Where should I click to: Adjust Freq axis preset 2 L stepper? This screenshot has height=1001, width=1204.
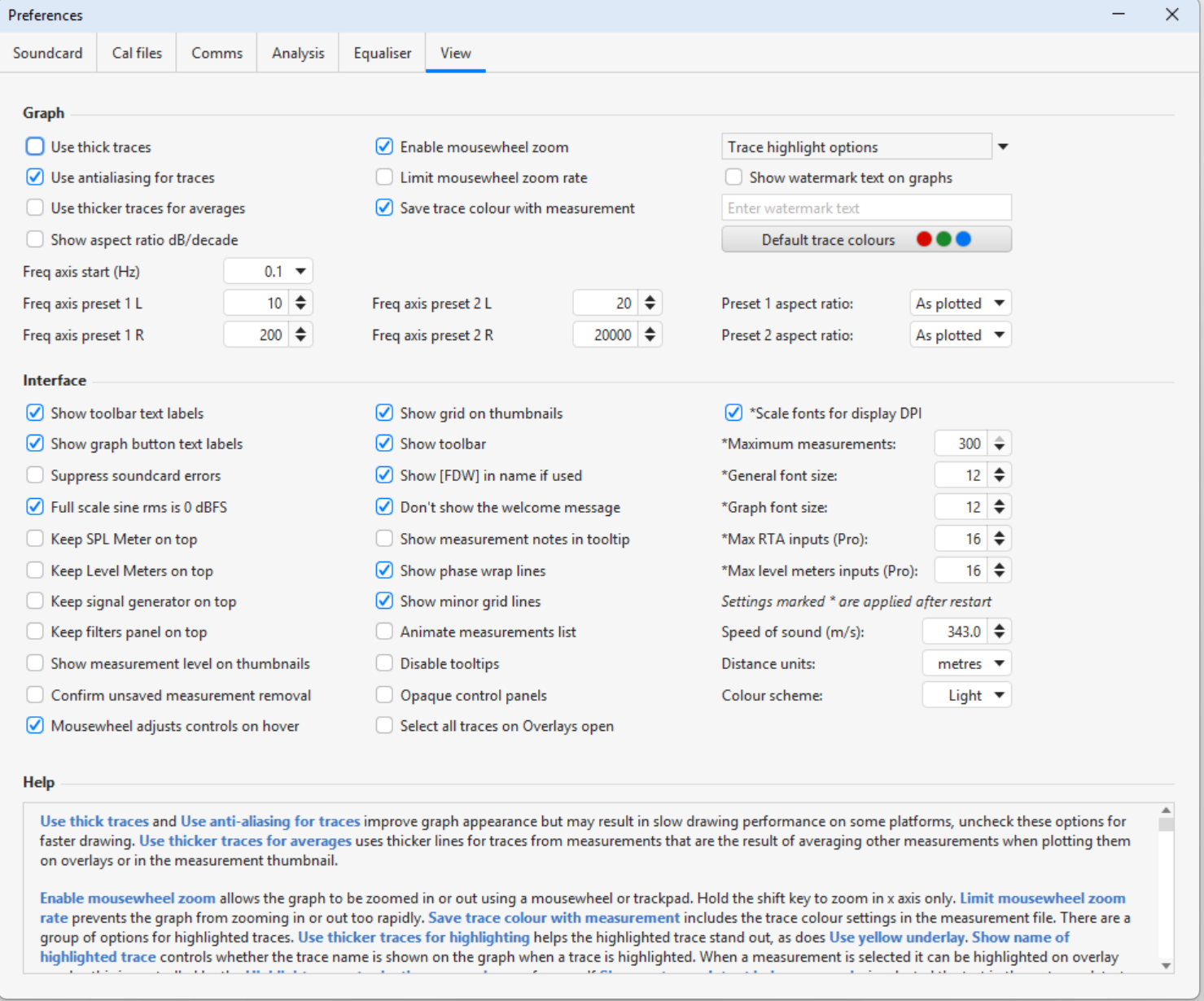click(650, 304)
